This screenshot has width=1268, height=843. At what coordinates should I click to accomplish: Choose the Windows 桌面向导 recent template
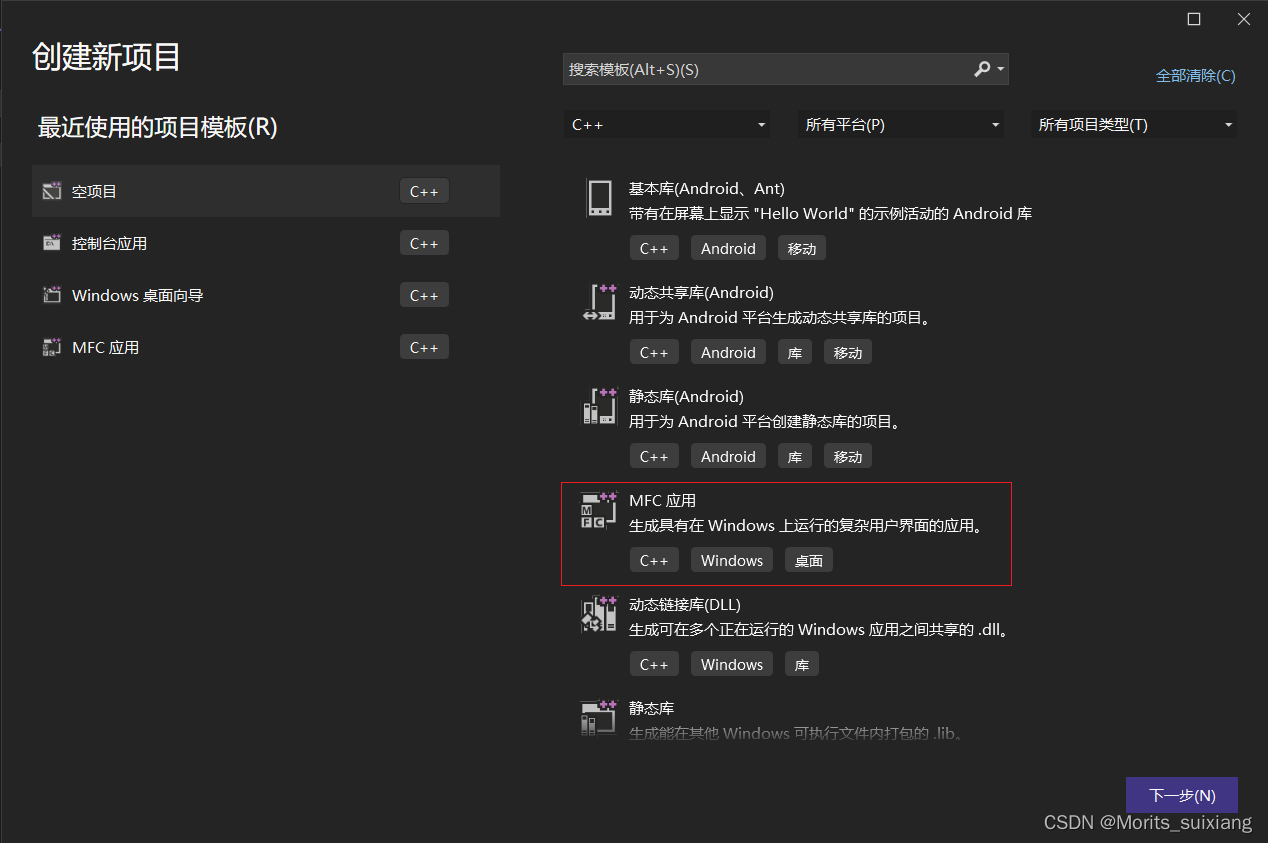[137, 294]
